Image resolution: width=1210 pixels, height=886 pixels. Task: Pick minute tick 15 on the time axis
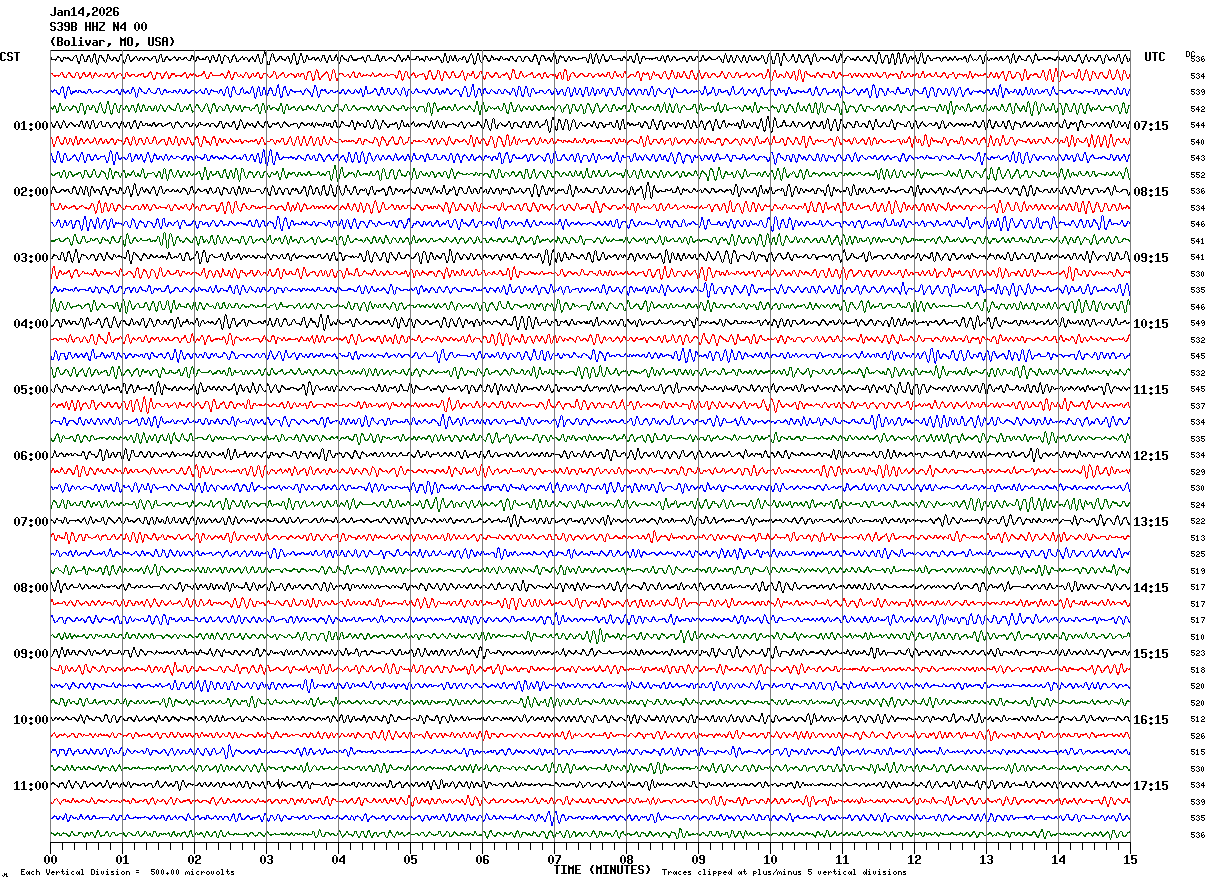(1130, 859)
